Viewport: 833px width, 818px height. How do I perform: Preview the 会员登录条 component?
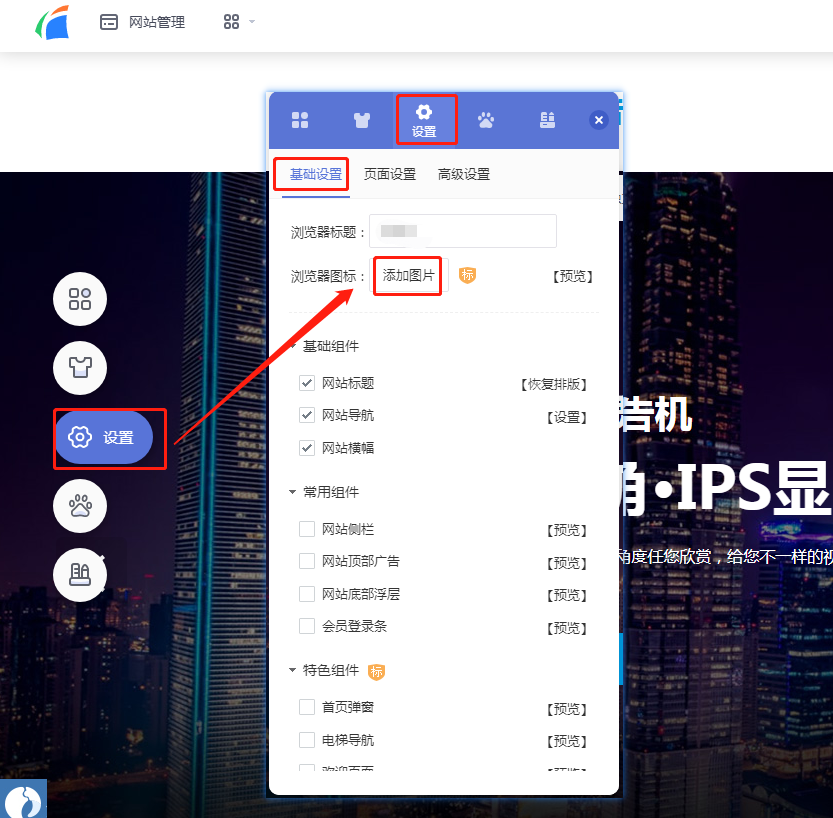(567, 628)
